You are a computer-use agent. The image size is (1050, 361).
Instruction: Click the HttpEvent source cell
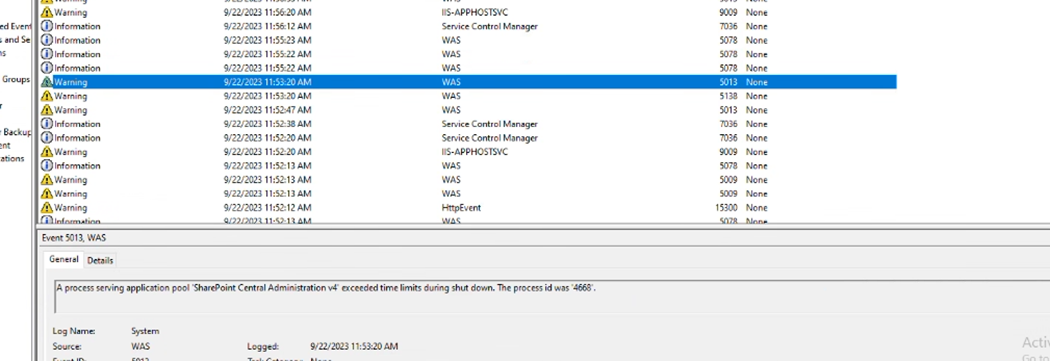(461, 208)
